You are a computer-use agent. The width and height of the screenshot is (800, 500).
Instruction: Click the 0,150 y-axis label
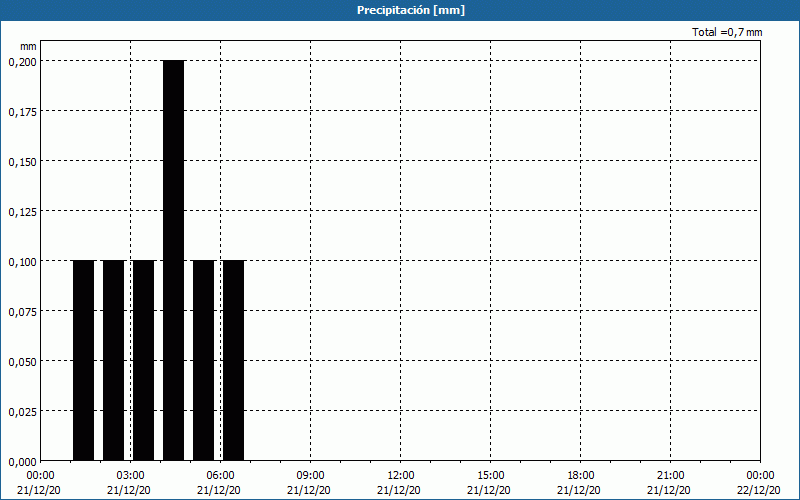[x=22, y=162]
